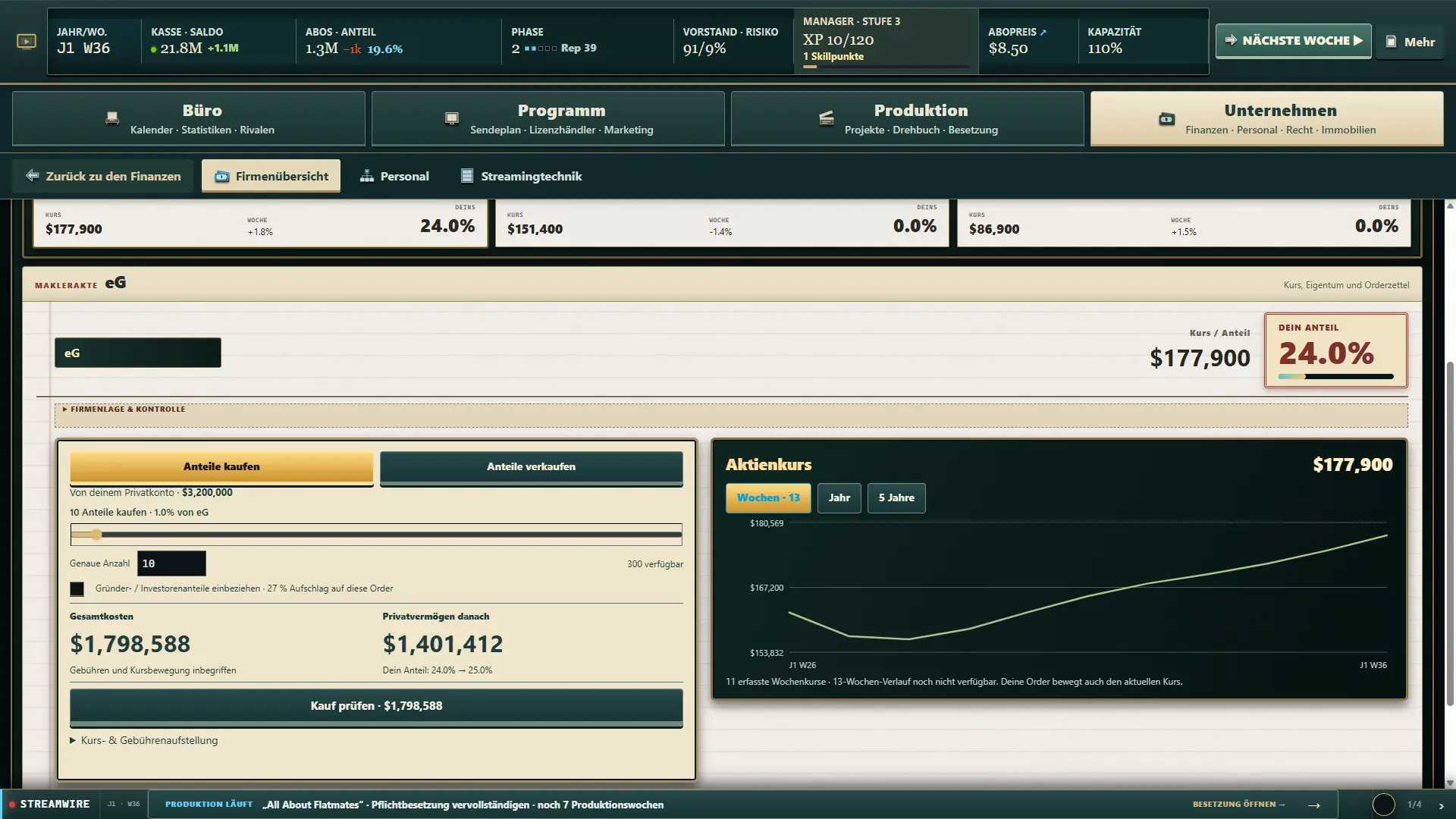
Task: Select stock card with Kurs $151,400
Action: coord(722,224)
